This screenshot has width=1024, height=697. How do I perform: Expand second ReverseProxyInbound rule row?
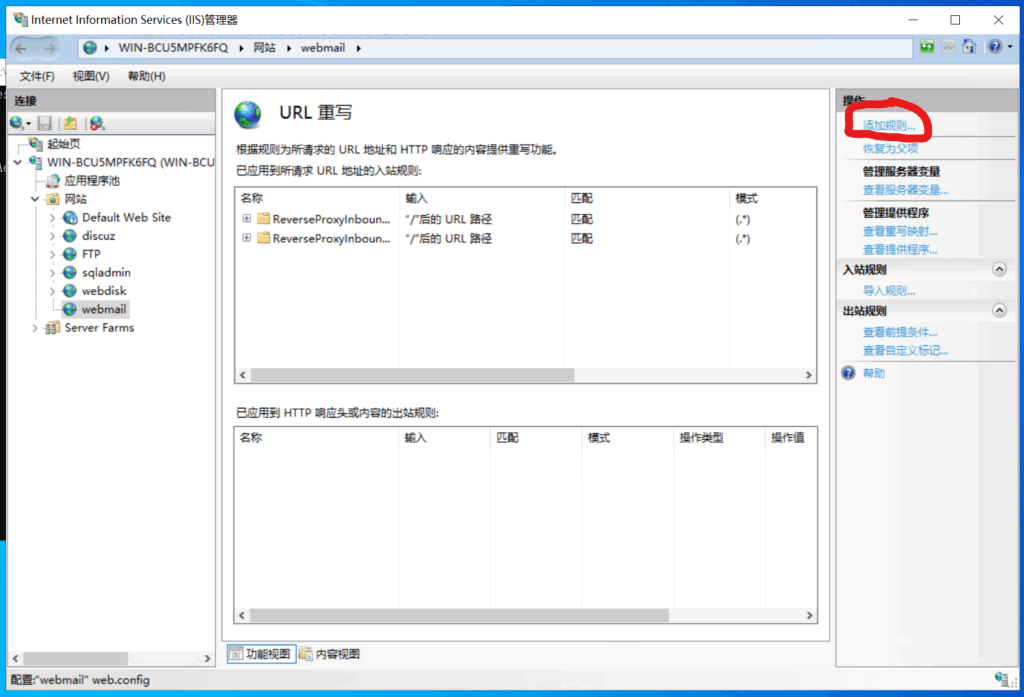tap(246, 238)
